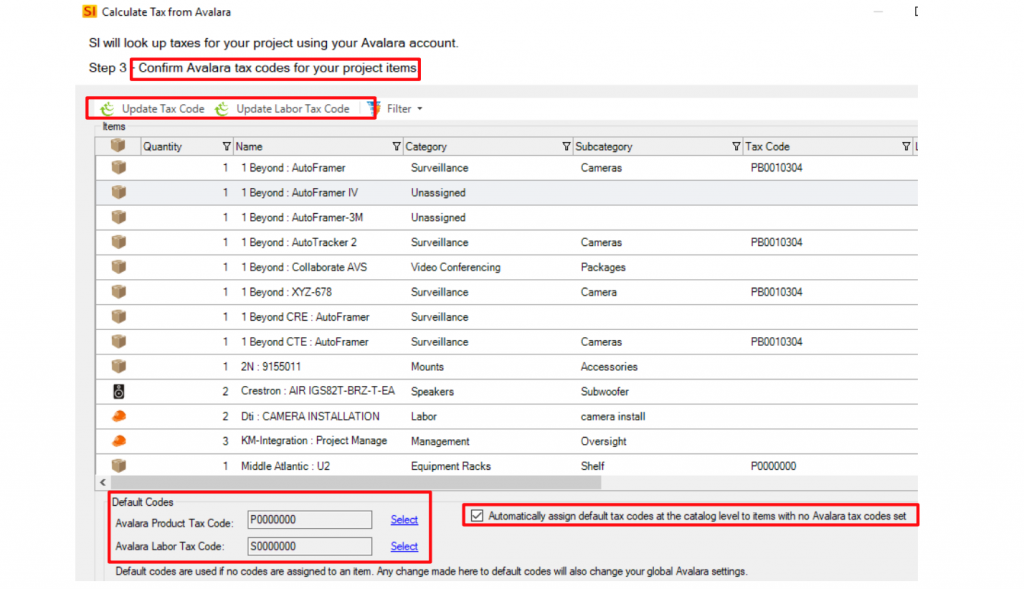1024x589 pixels.
Task: Click Select link for Product Tax Code
Action: coord(404,520)
